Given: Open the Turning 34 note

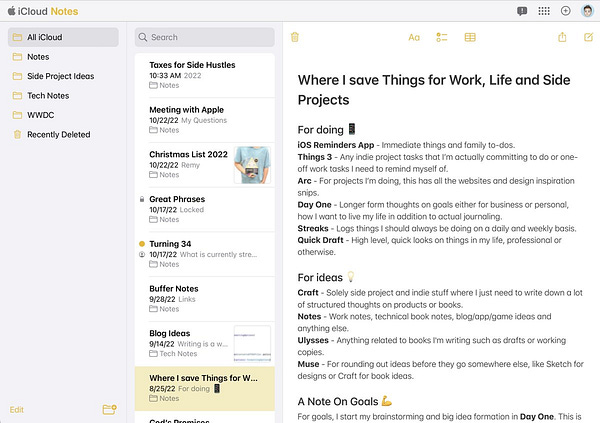Looking at the screenshot, I should click(205, 254).
